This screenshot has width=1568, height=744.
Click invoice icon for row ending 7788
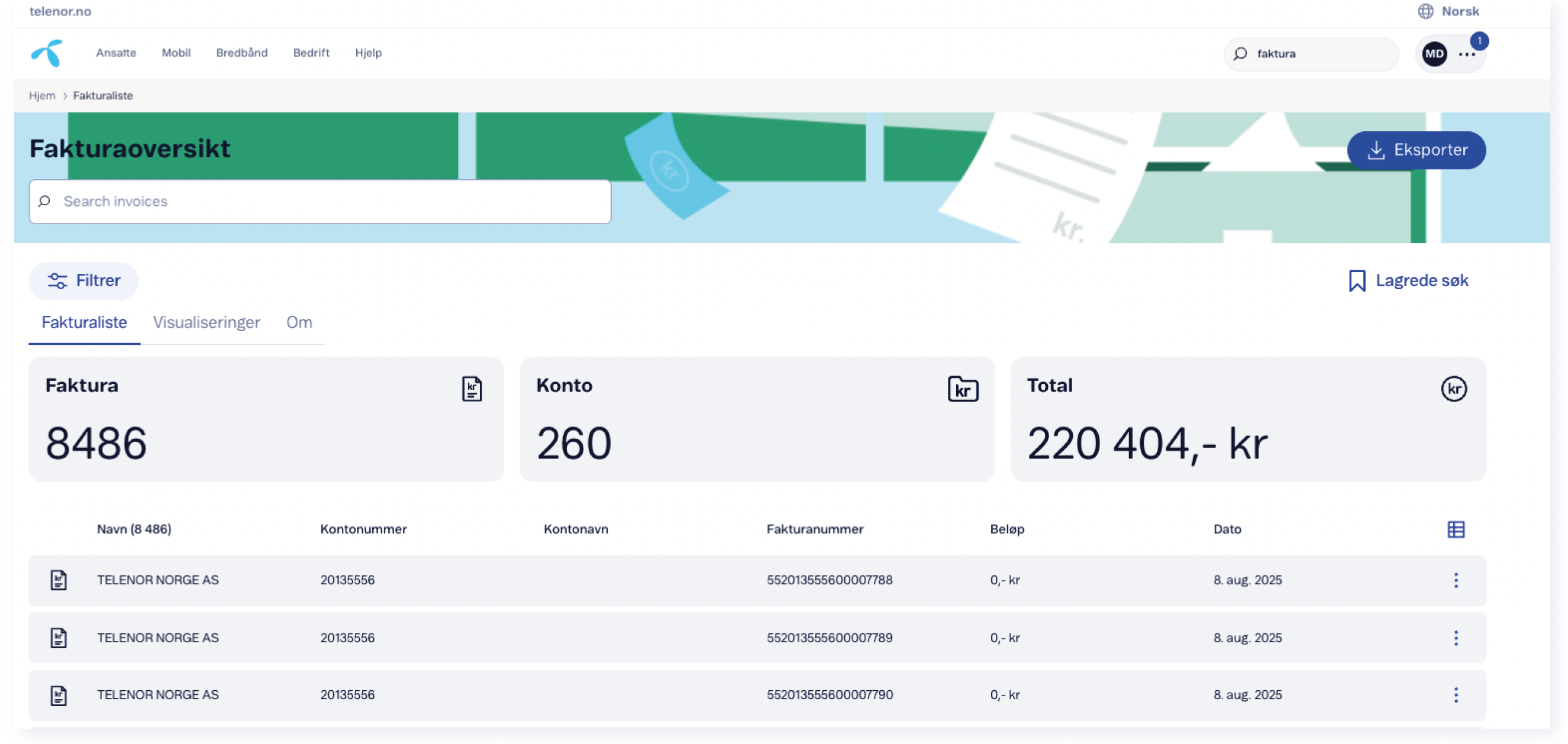(59, 580)
